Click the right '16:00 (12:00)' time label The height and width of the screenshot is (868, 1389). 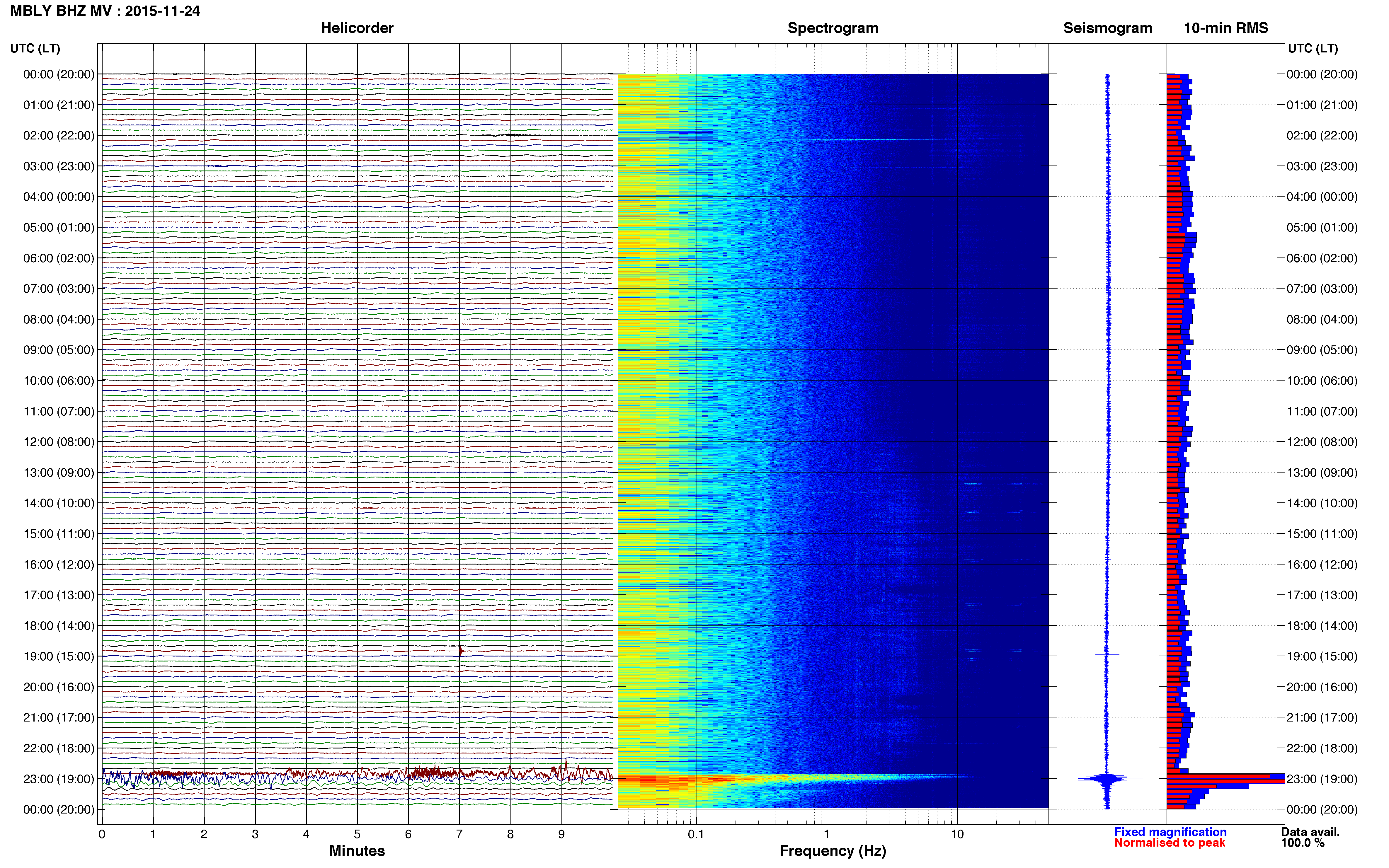click(1322, 564)
